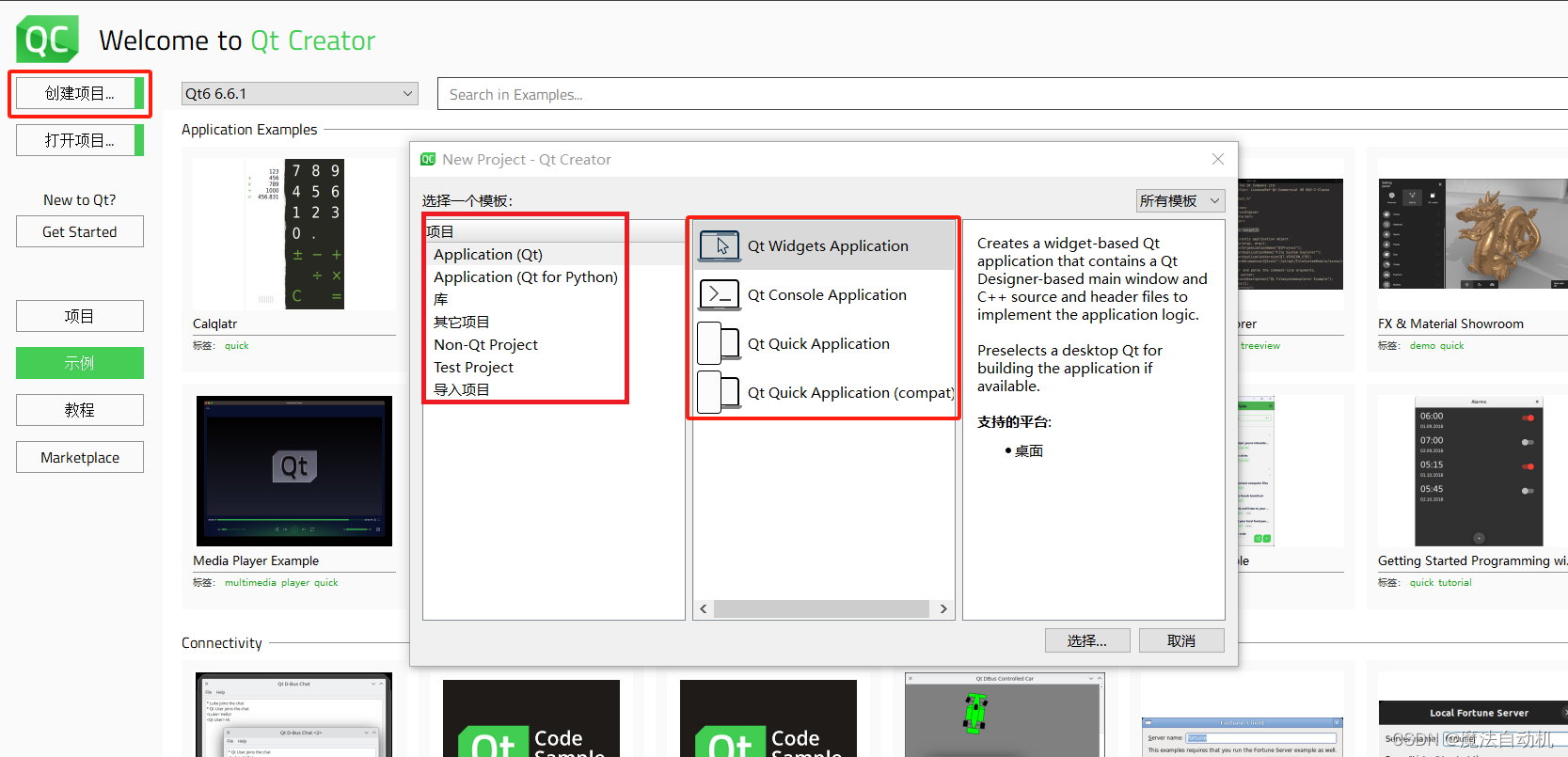Screen dimensions: 1568x757
Task: Click the tutorial tag under Getting Started
Action: pyautogui.click(x=1454, y=583)
